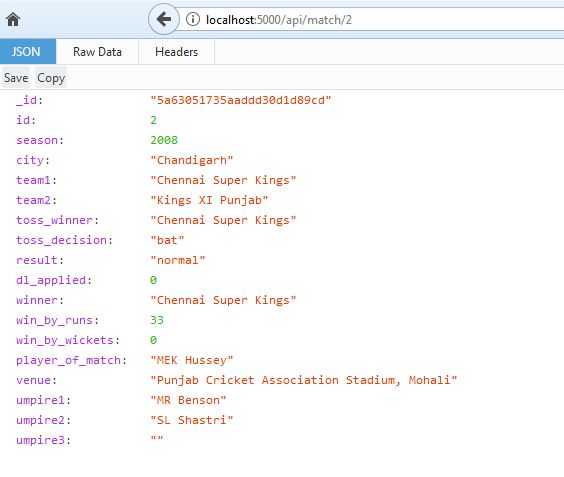This screenshot has width=564, height=477.
Task: Open the site information icon
Action: click(193, 19)
